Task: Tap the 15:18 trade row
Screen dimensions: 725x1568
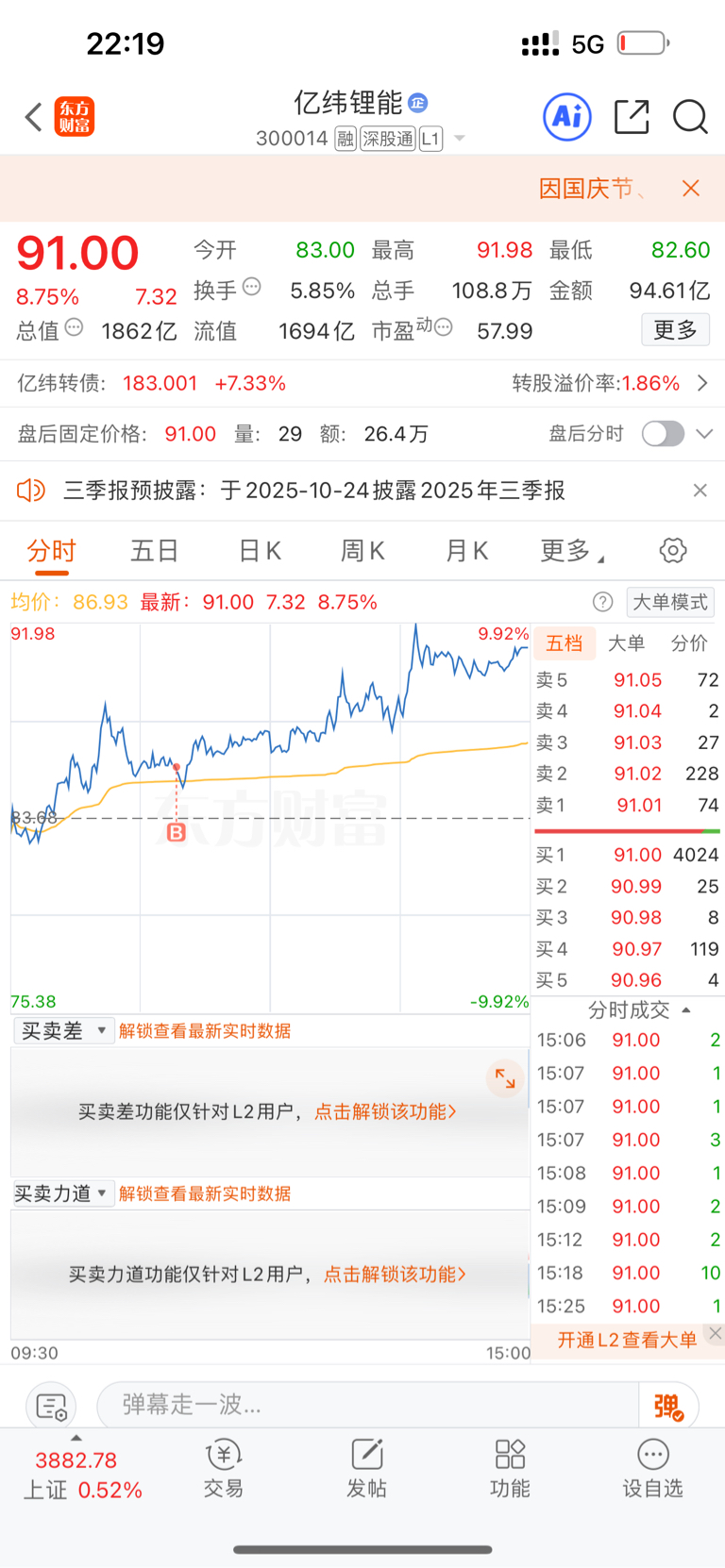Action: (x=627, y=1273)
